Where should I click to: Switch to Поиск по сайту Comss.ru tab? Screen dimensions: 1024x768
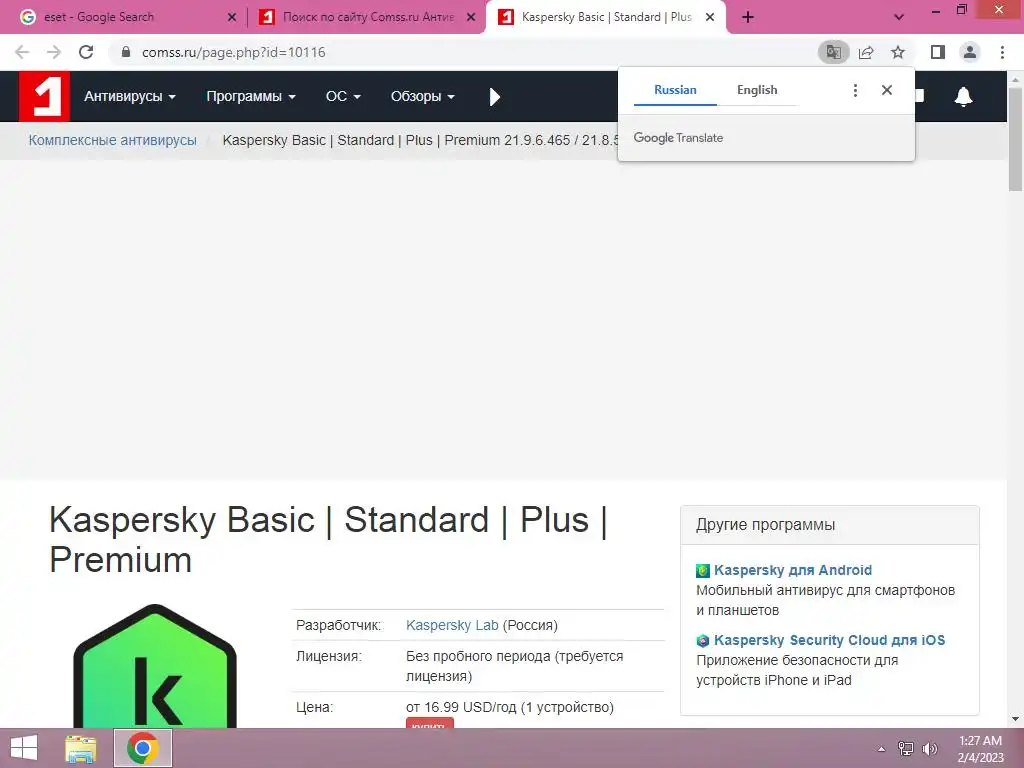pyautogui.click(x=368, y=17)
